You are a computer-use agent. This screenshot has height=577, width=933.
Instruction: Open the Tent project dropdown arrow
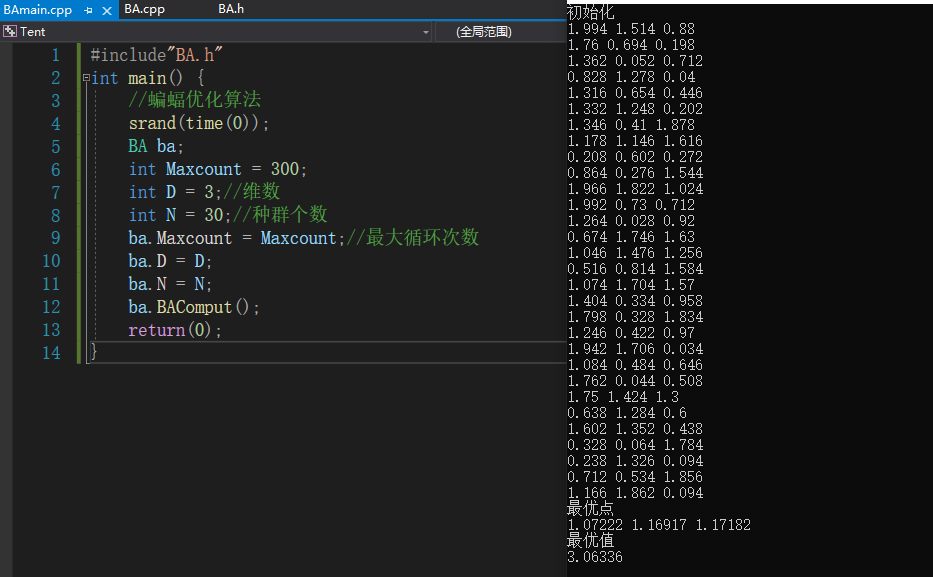[x=426, y=32]
